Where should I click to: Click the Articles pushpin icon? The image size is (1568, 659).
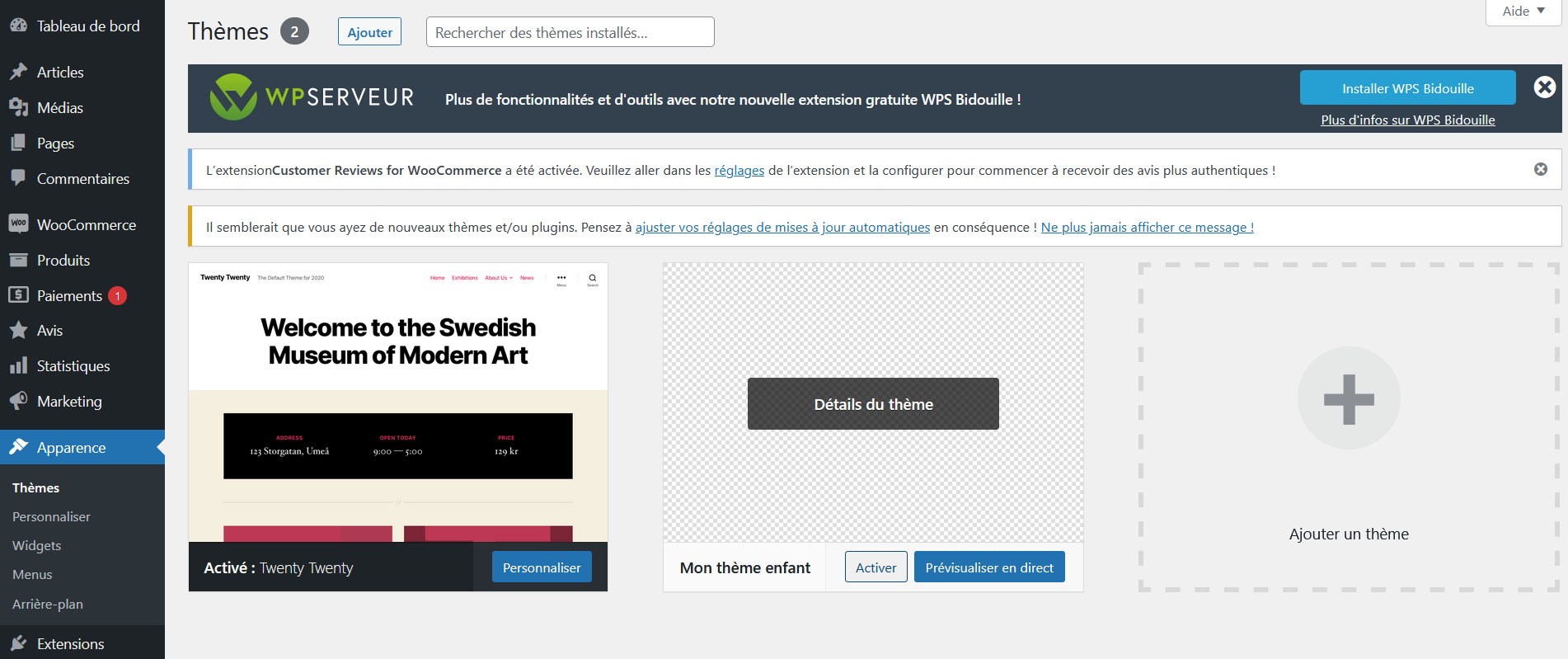pyautogui.click(x=19, y=72)
